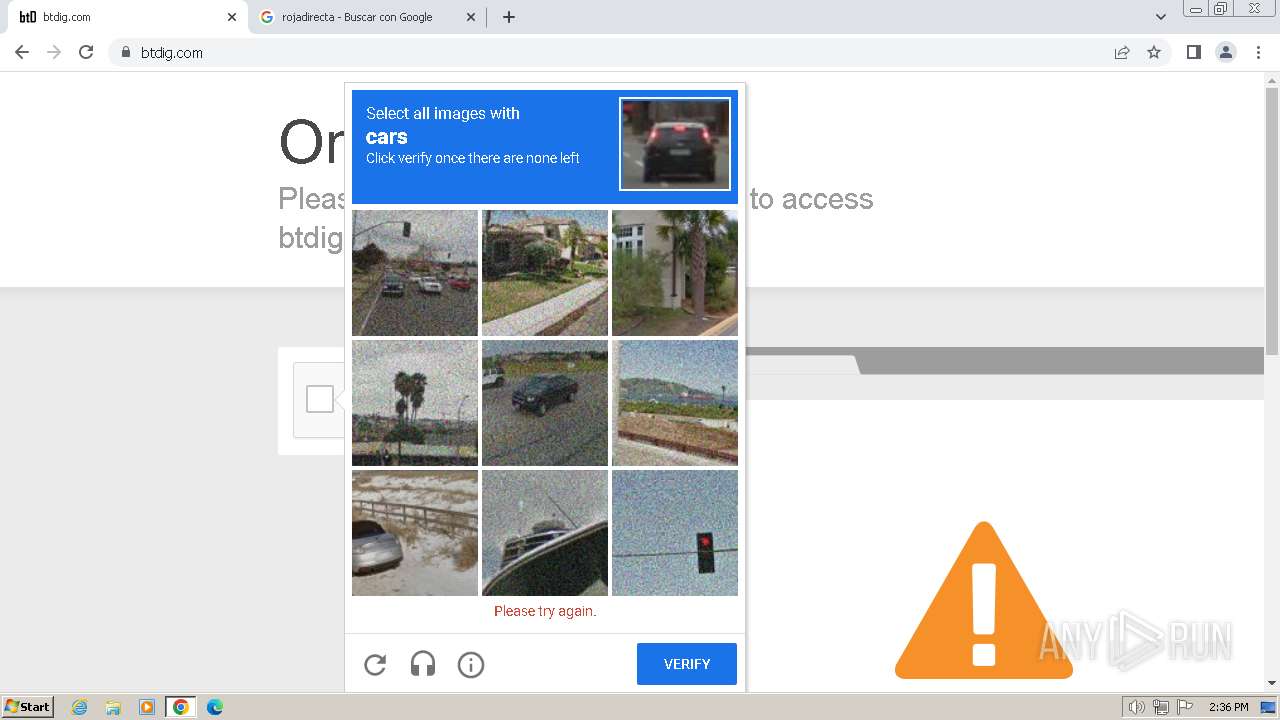Select the tile with red traffic light
1280x720 pixels.
tap(675, 533)
